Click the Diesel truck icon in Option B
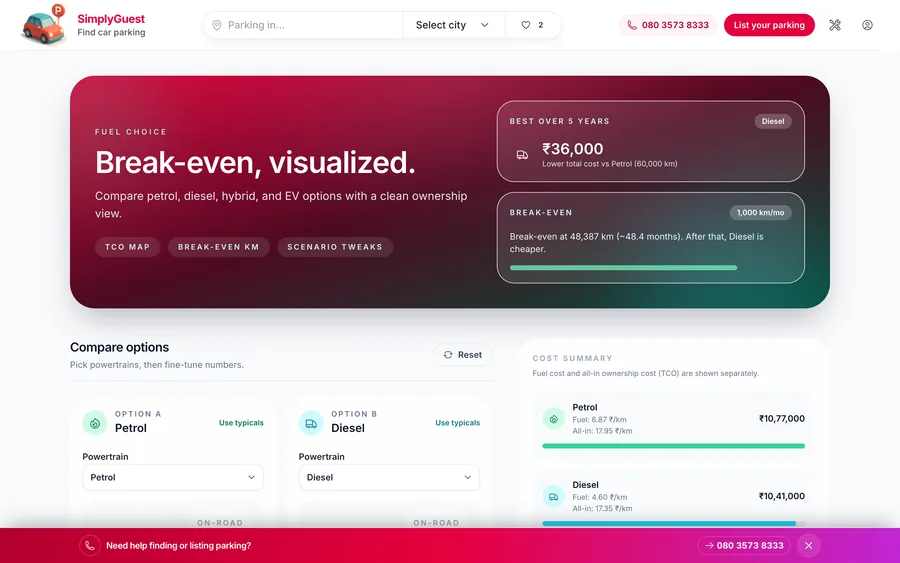Image resolution: width=900 pixels, height=563 pixels. tap(311, 423)
